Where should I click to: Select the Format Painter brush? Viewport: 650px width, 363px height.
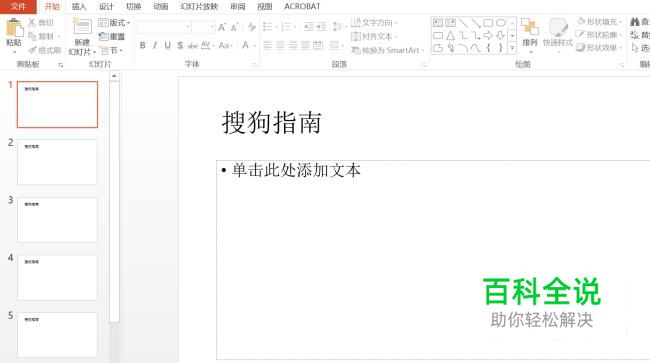pos(32,50)
